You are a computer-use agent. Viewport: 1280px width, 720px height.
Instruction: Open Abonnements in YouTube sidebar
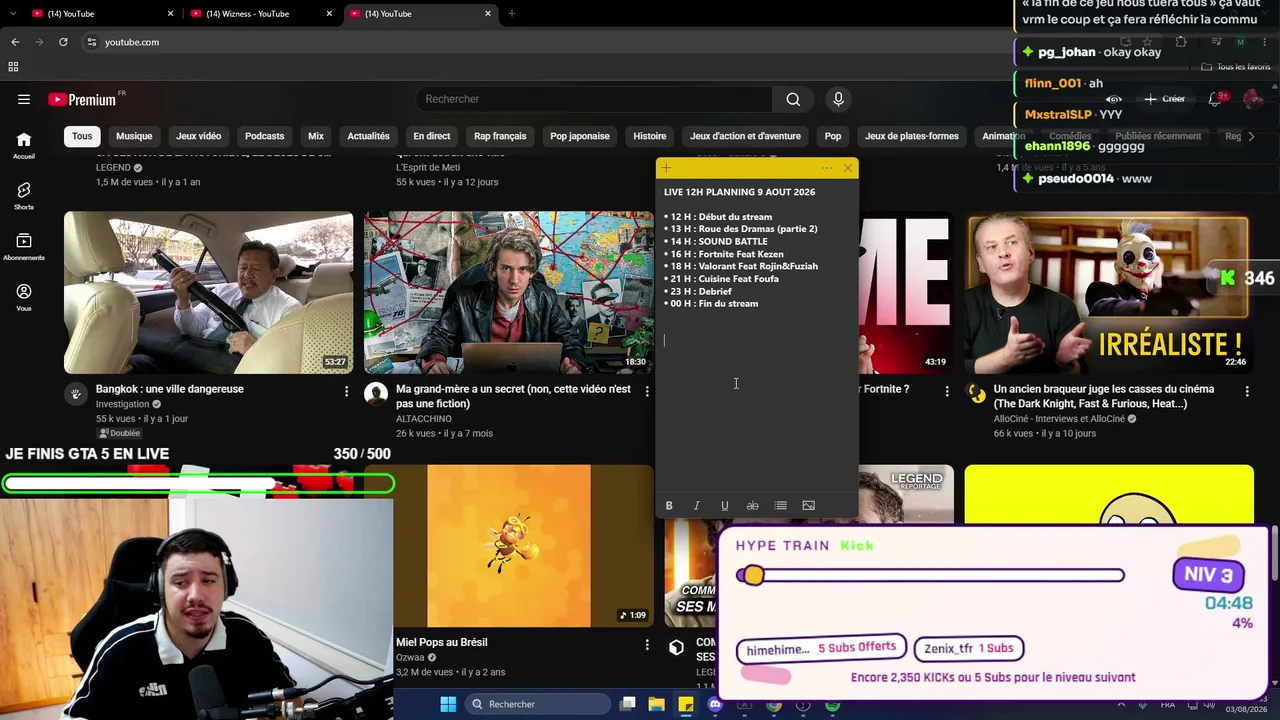[24, 247]
